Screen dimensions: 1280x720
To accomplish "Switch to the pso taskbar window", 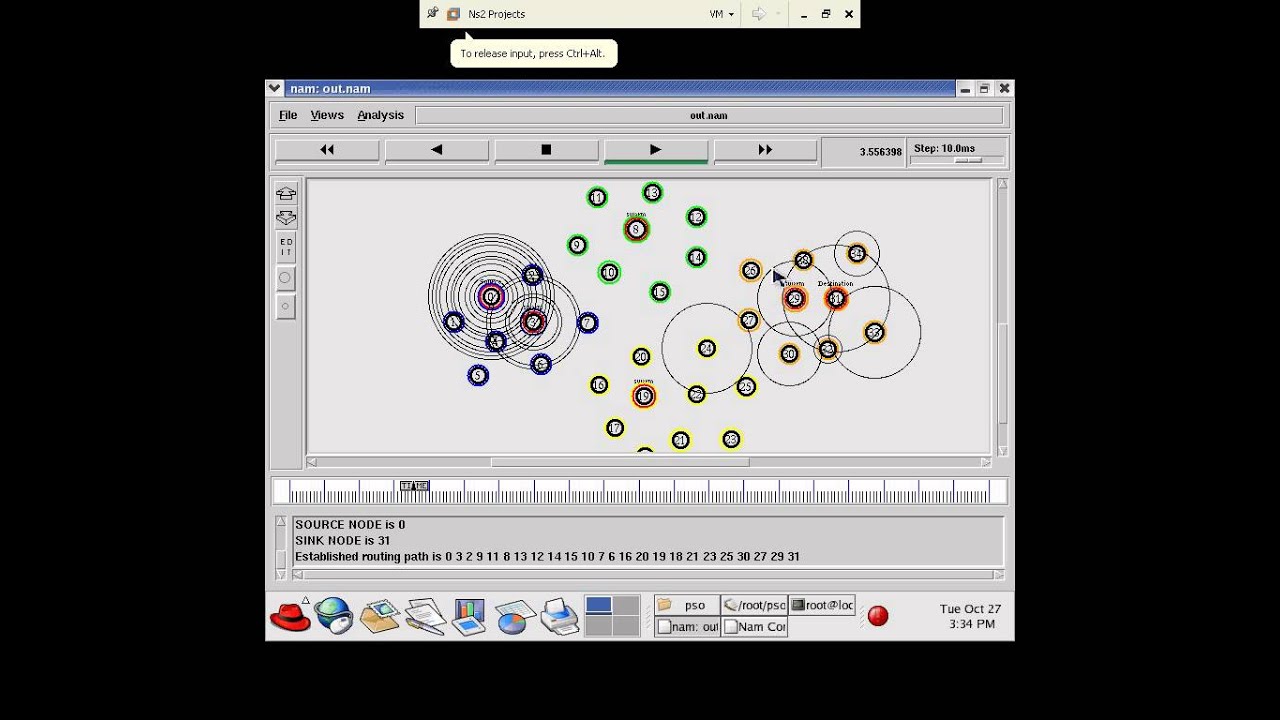I will (687, 605).
